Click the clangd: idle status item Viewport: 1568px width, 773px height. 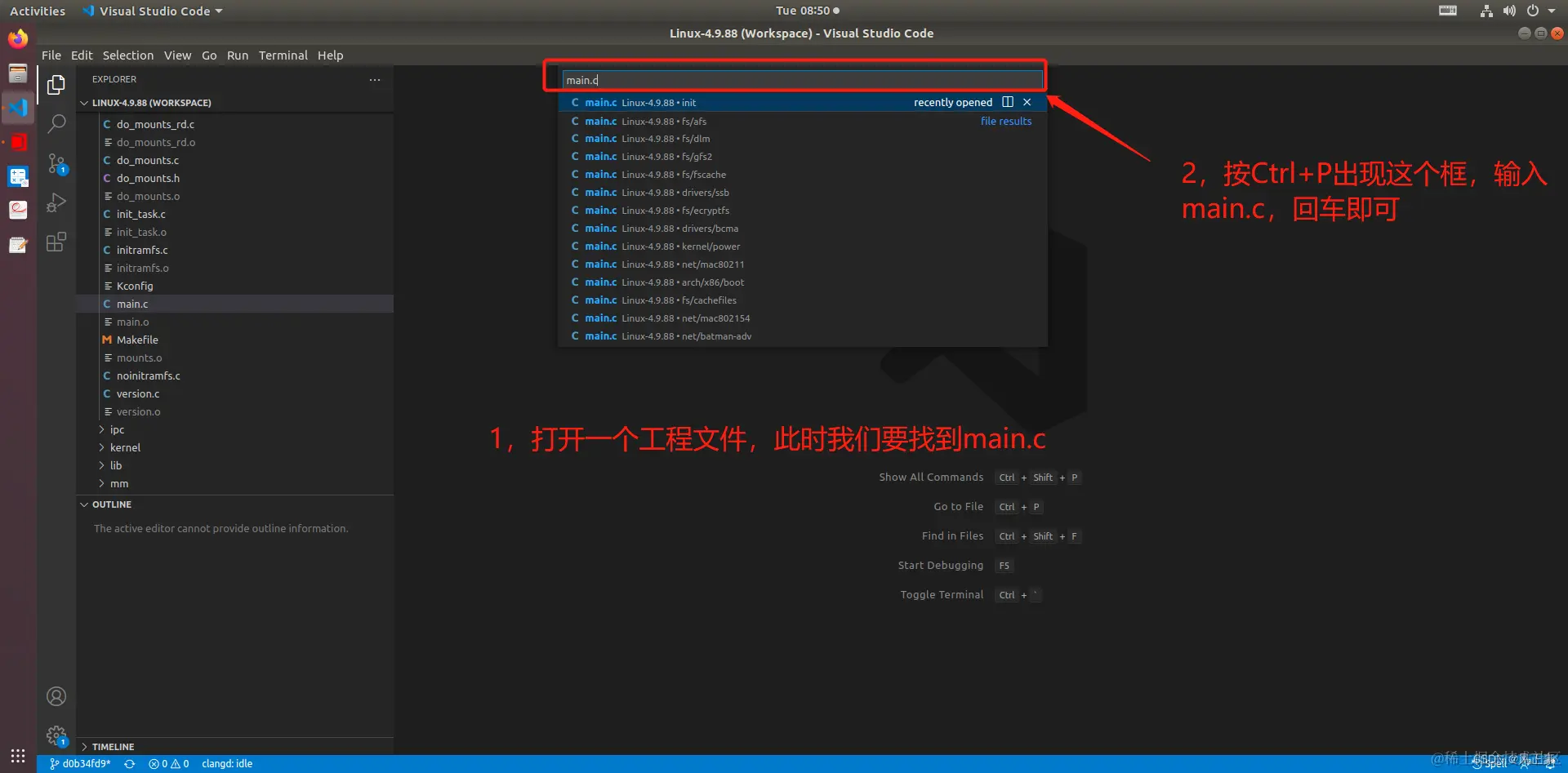[x=227, y=764]
